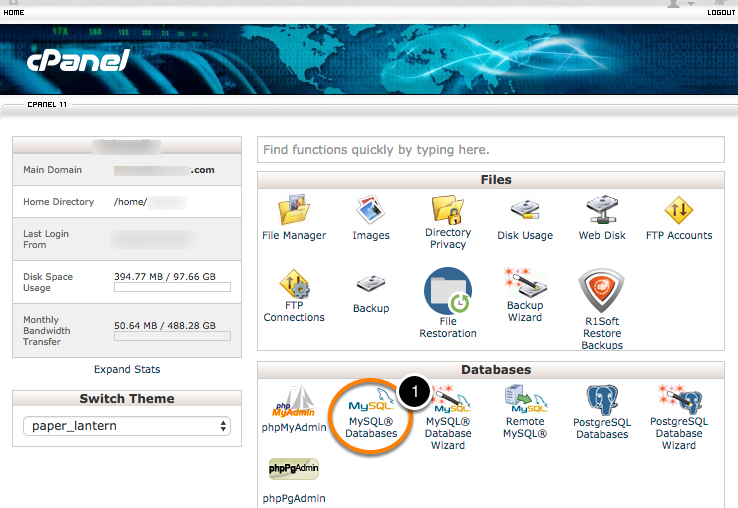This screenshot has height=508, width=738.
Task: Open the Remote MySQL icon
Action: (525, 399)
